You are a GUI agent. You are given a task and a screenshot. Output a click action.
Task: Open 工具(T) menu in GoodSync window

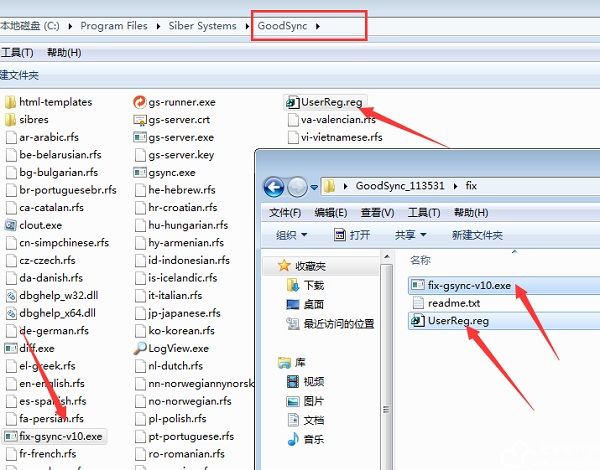point(17,52)
